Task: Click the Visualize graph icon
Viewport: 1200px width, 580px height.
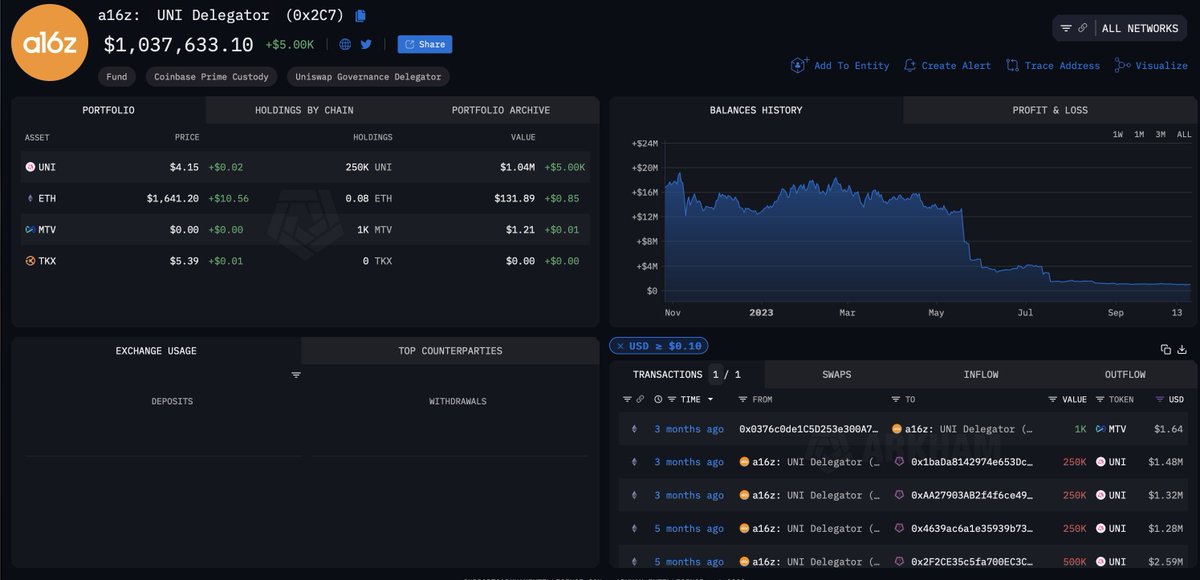Action: (1120, 65)
